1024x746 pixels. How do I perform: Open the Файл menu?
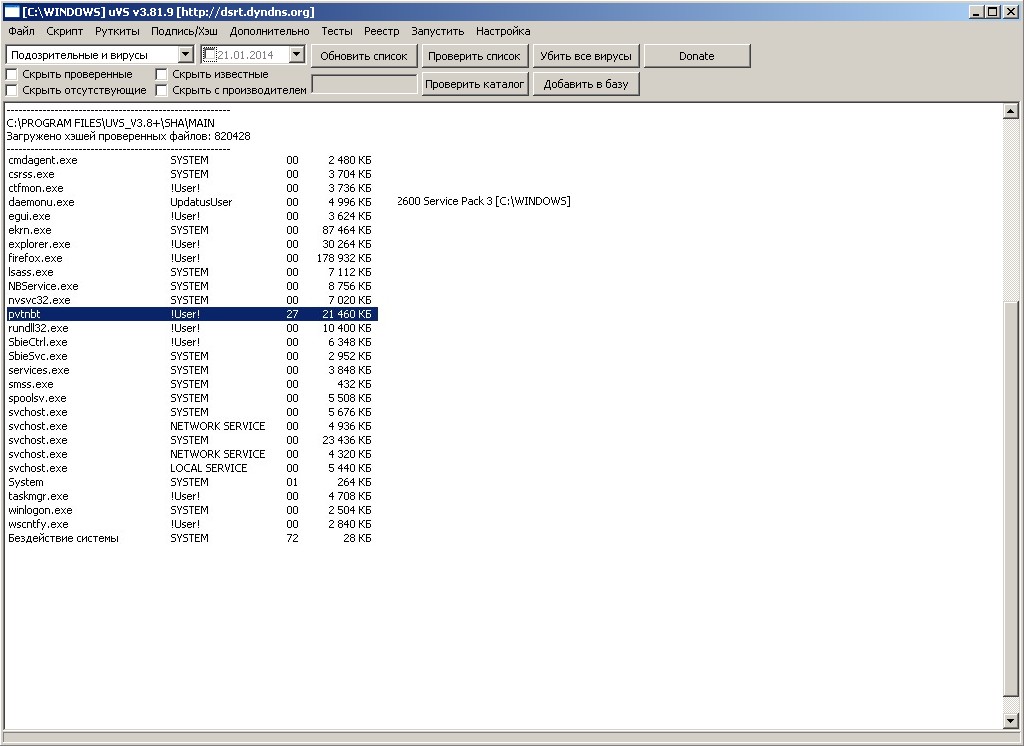[x=22, y=31]
